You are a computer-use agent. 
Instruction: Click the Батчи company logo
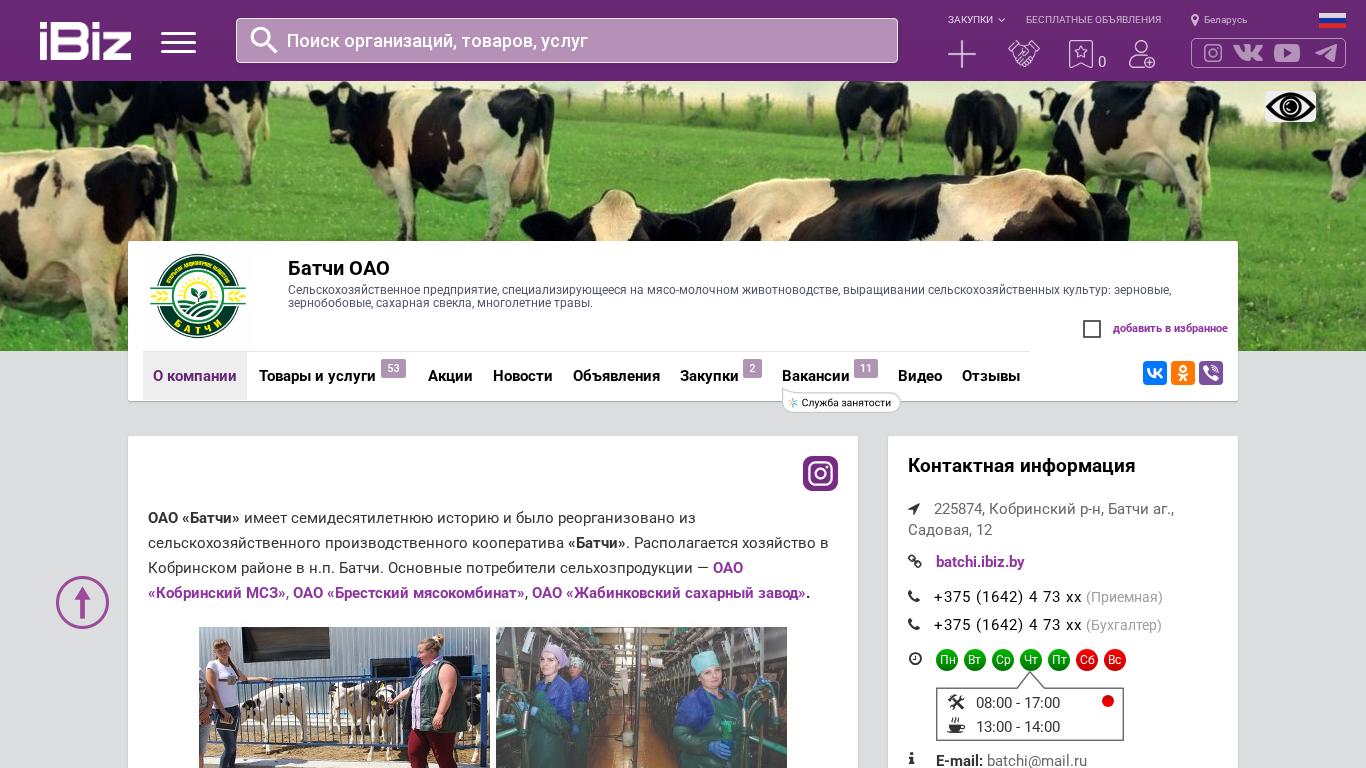[198, 296]
